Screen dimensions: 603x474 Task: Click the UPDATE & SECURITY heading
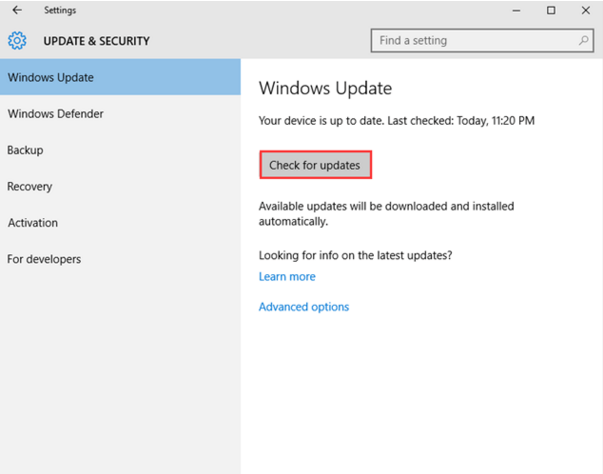coord(97,41)
